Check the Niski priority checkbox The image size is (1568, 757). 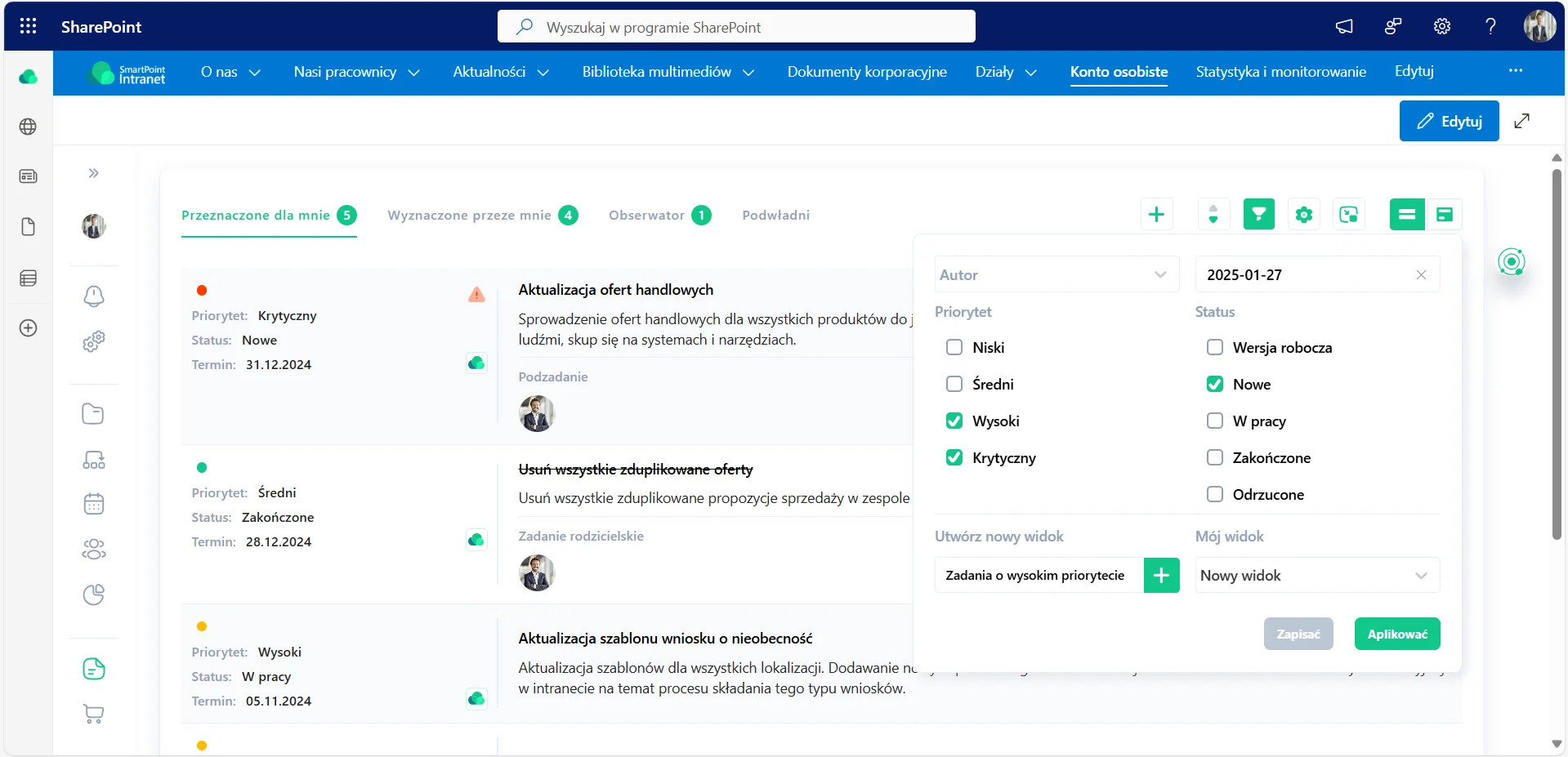coord(954,347)
